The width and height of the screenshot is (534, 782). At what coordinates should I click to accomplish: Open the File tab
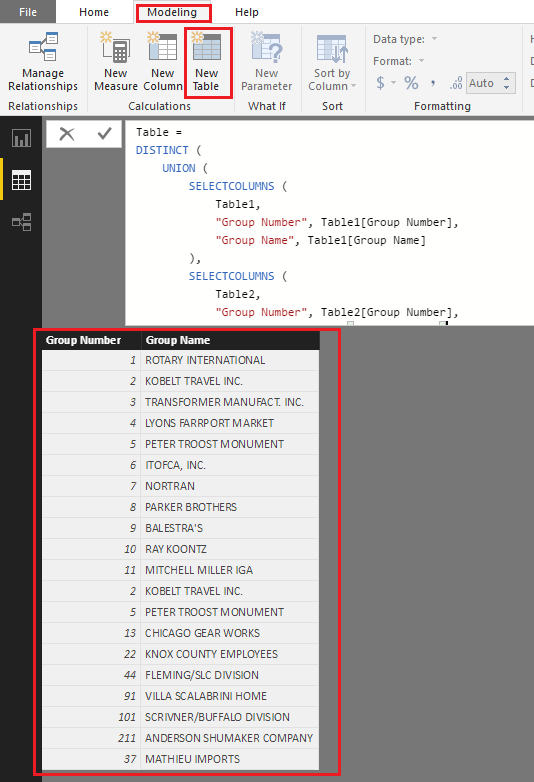tap(28, 12)
